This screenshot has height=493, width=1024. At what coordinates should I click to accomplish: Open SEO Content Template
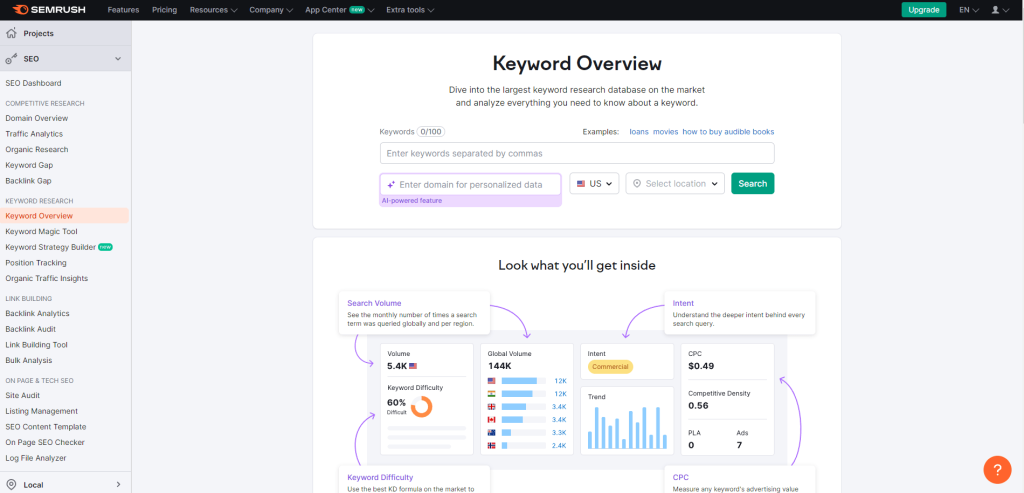pos(46,426)
